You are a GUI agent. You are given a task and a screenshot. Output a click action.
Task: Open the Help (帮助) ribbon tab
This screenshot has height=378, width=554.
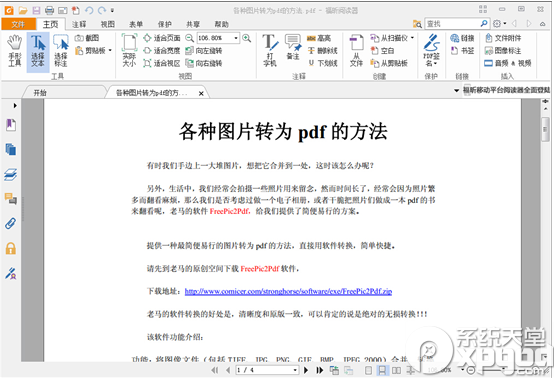222,24
